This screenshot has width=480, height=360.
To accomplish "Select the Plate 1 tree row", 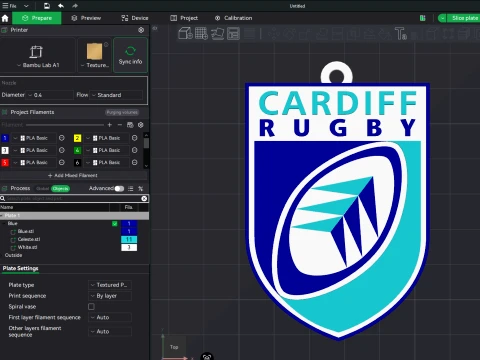I will pos(74,216).
